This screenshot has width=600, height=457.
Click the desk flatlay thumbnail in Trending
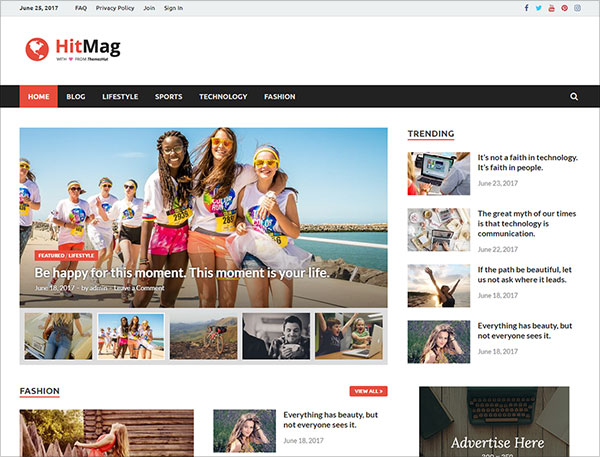coord(439,230)
